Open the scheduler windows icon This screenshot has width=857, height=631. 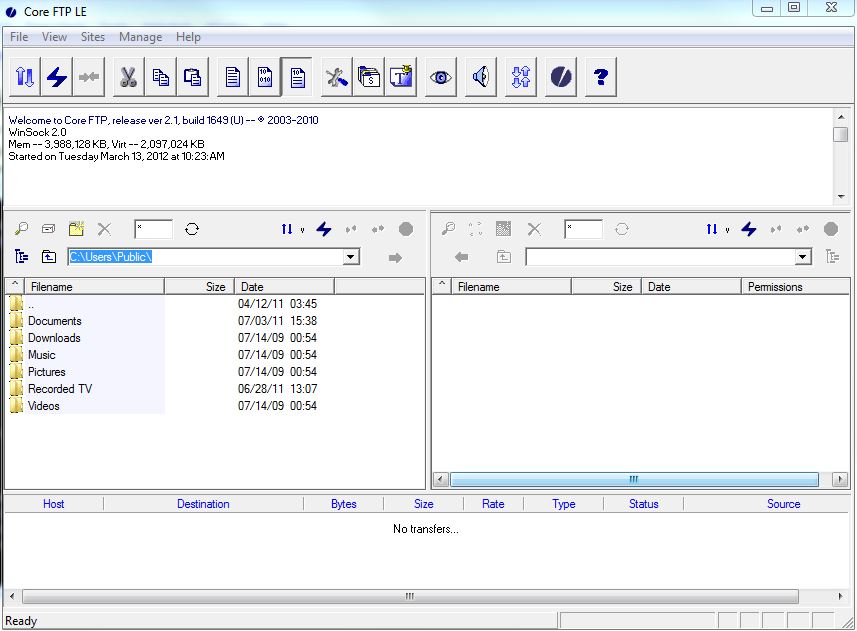tap(369, 77)
